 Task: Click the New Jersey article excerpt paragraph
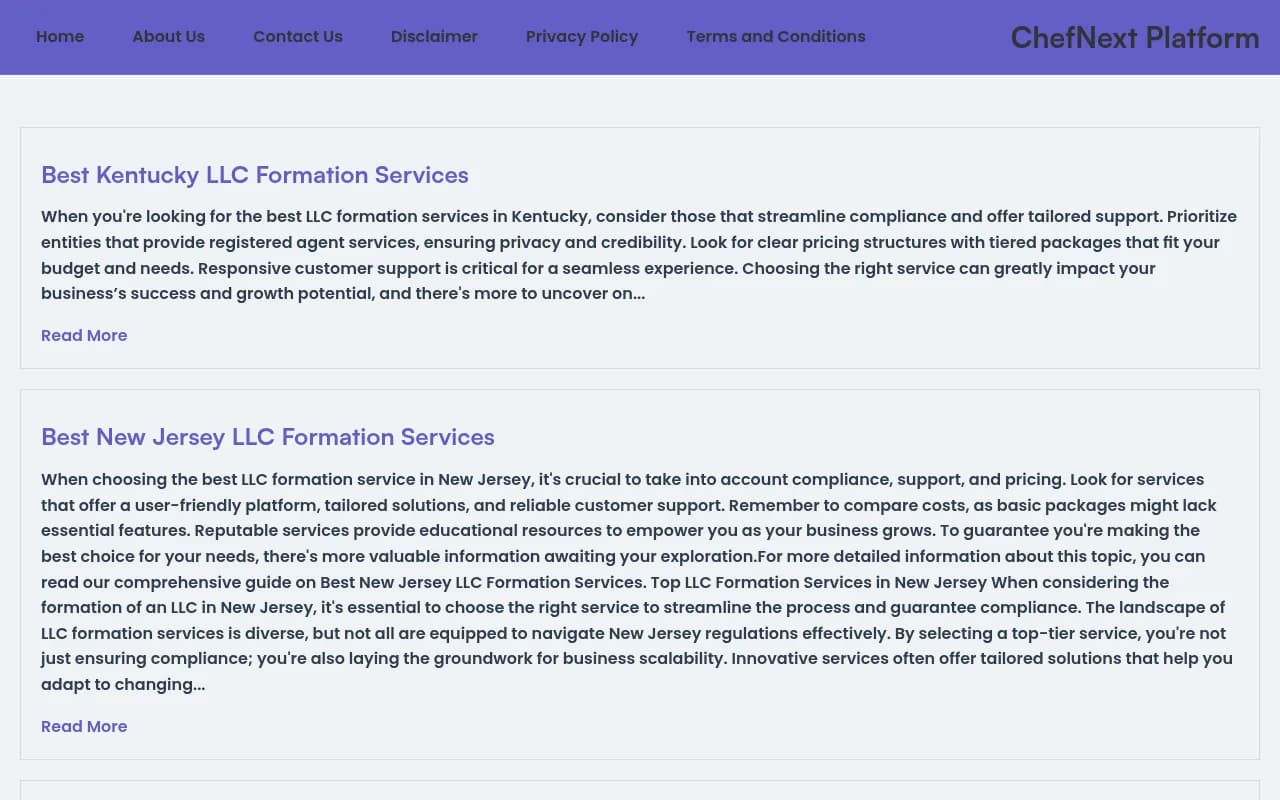[x=640, y=581]
